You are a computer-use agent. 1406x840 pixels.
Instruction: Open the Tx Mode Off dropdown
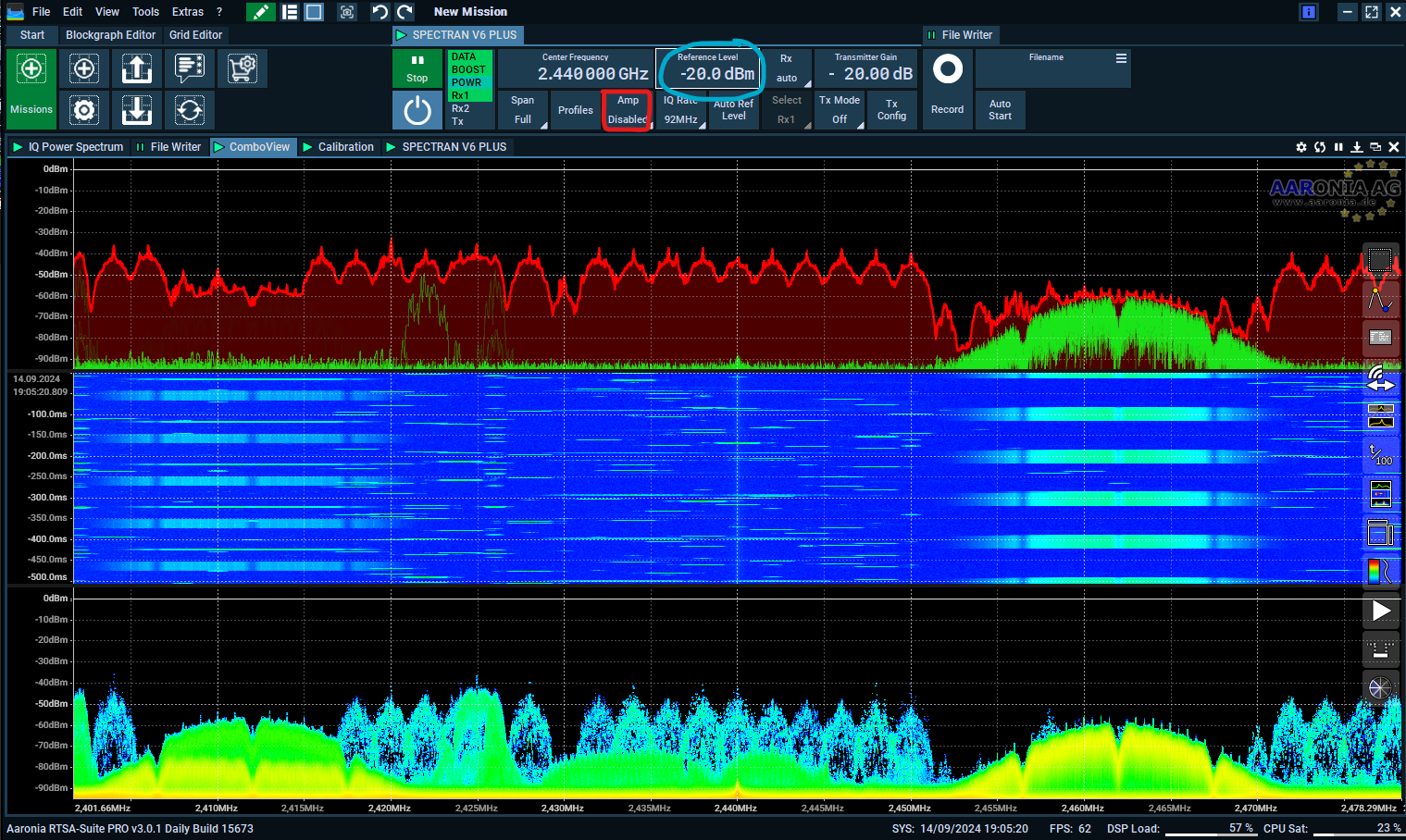[840, 110]
